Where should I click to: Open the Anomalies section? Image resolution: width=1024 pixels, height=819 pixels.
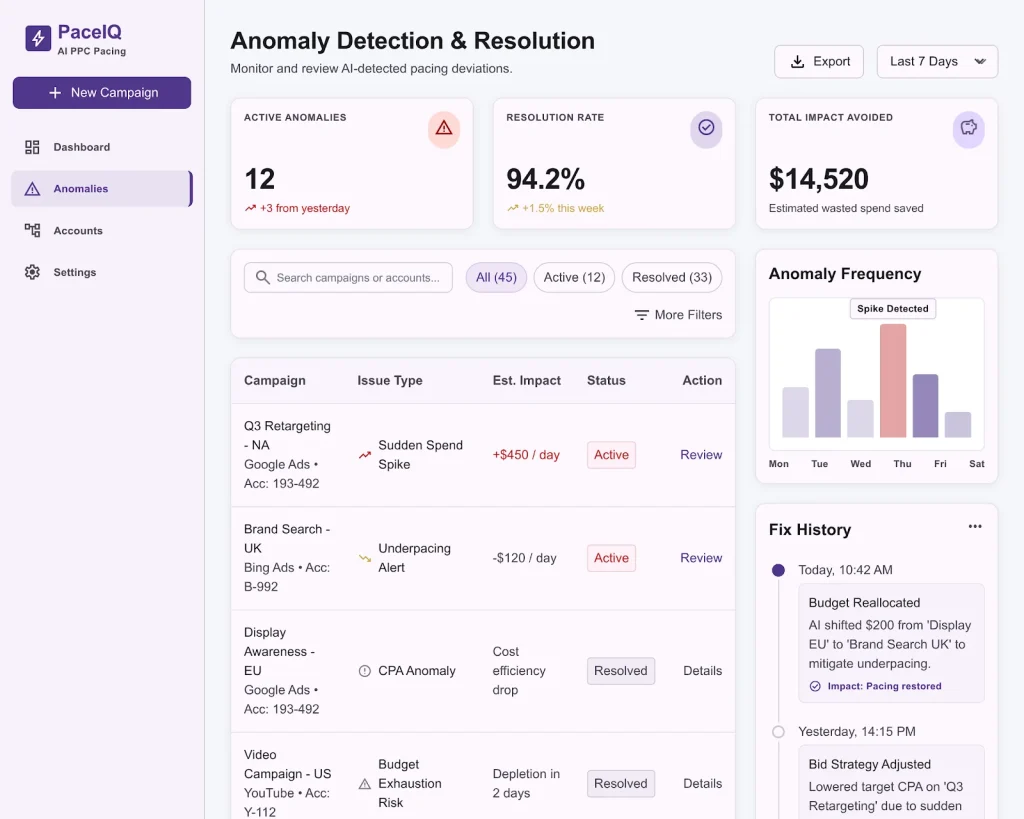[x=102, y=189]
